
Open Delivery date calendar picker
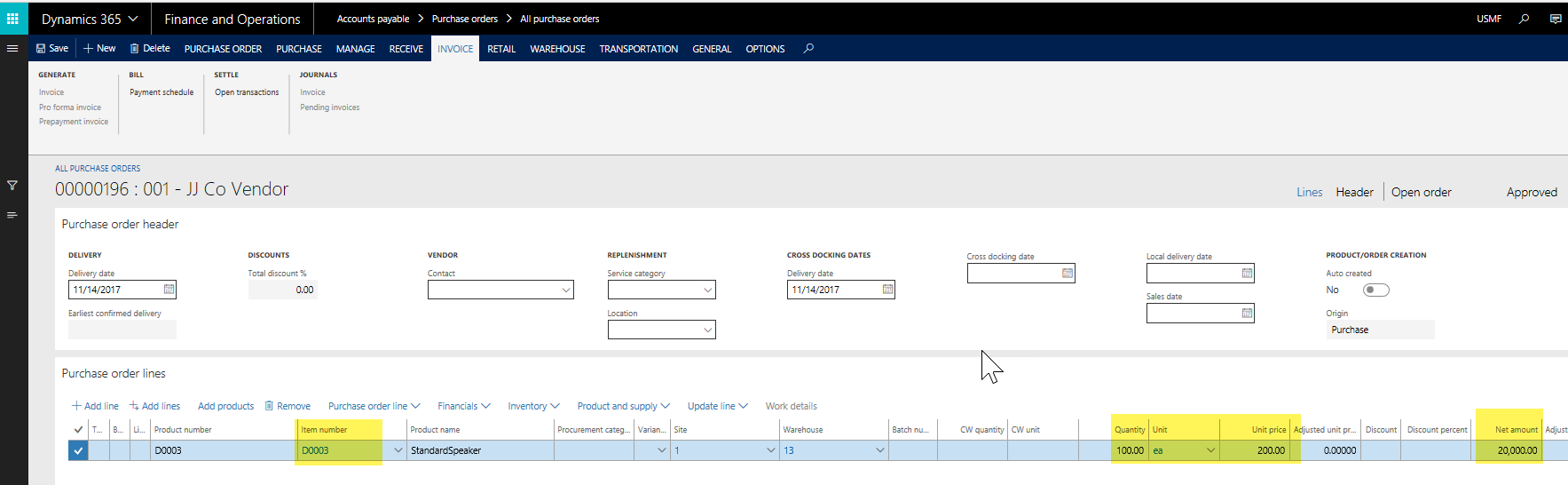(169, 290)
